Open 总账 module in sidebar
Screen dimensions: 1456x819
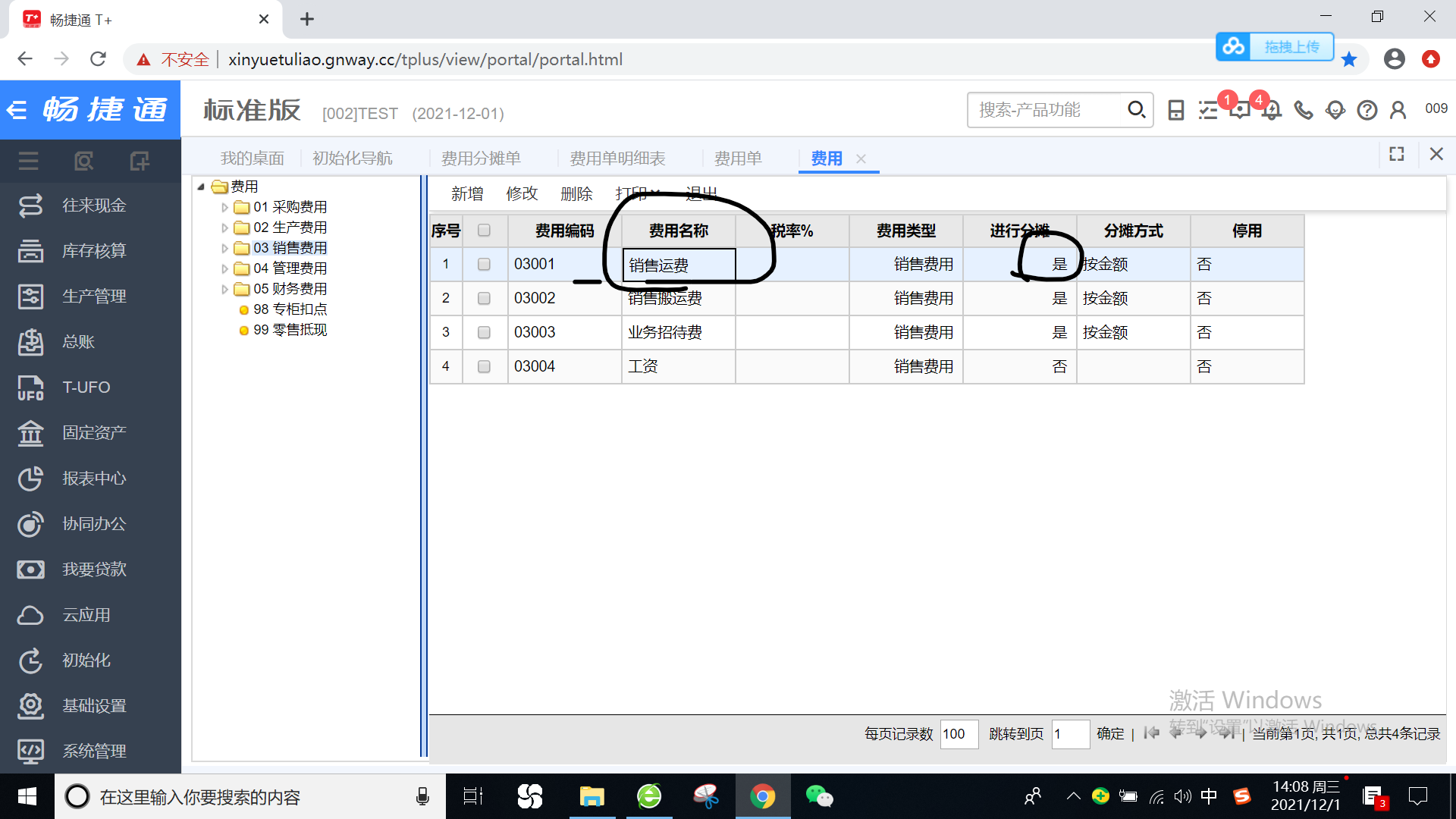pos(91,342)
